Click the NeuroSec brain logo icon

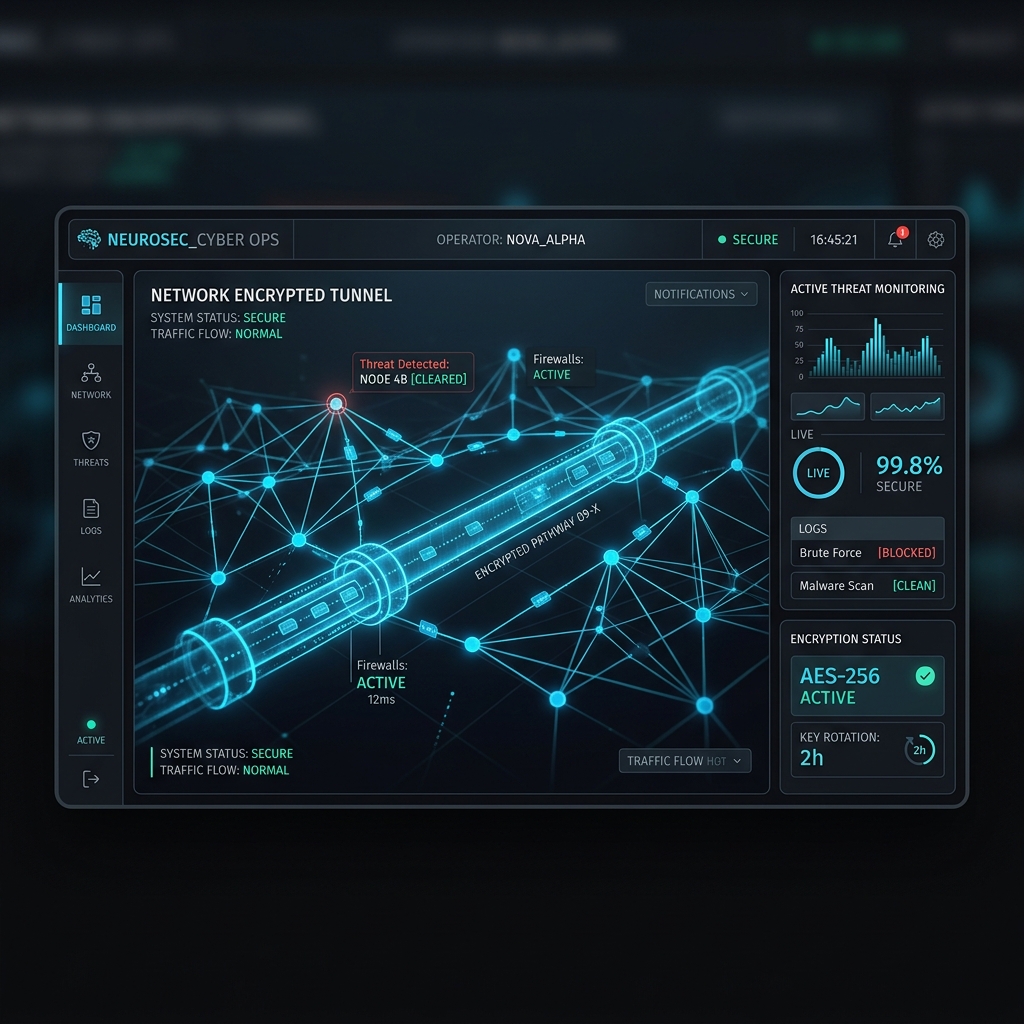coord(89,239)
